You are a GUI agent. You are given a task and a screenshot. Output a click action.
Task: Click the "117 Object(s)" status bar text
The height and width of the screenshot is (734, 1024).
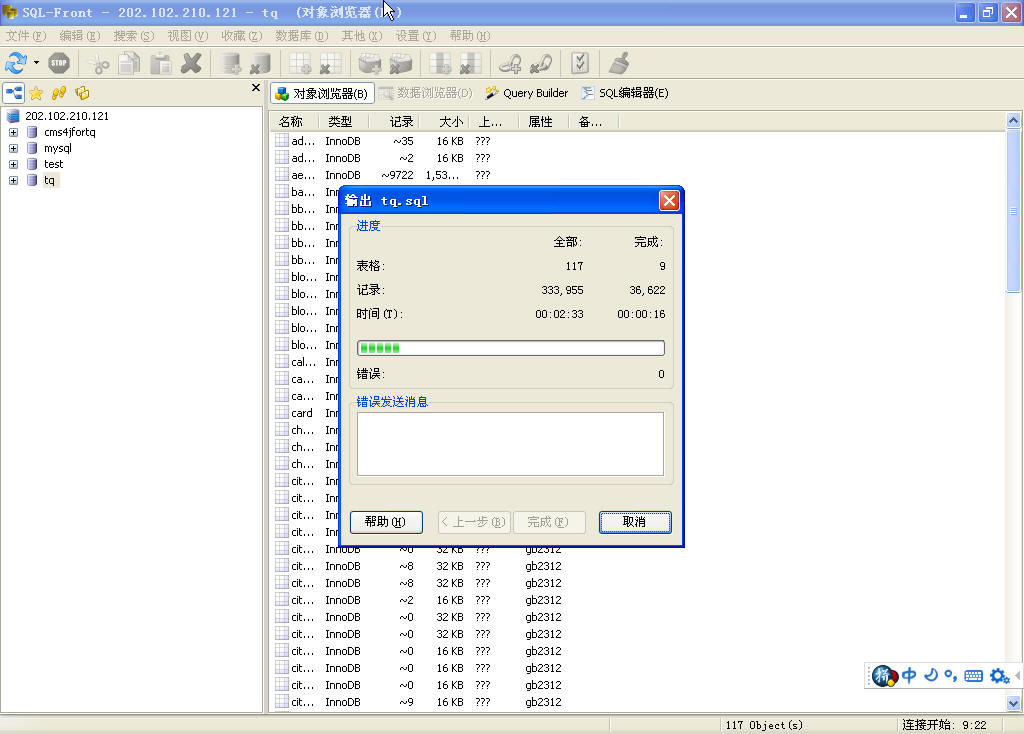[x=763, y=725]
